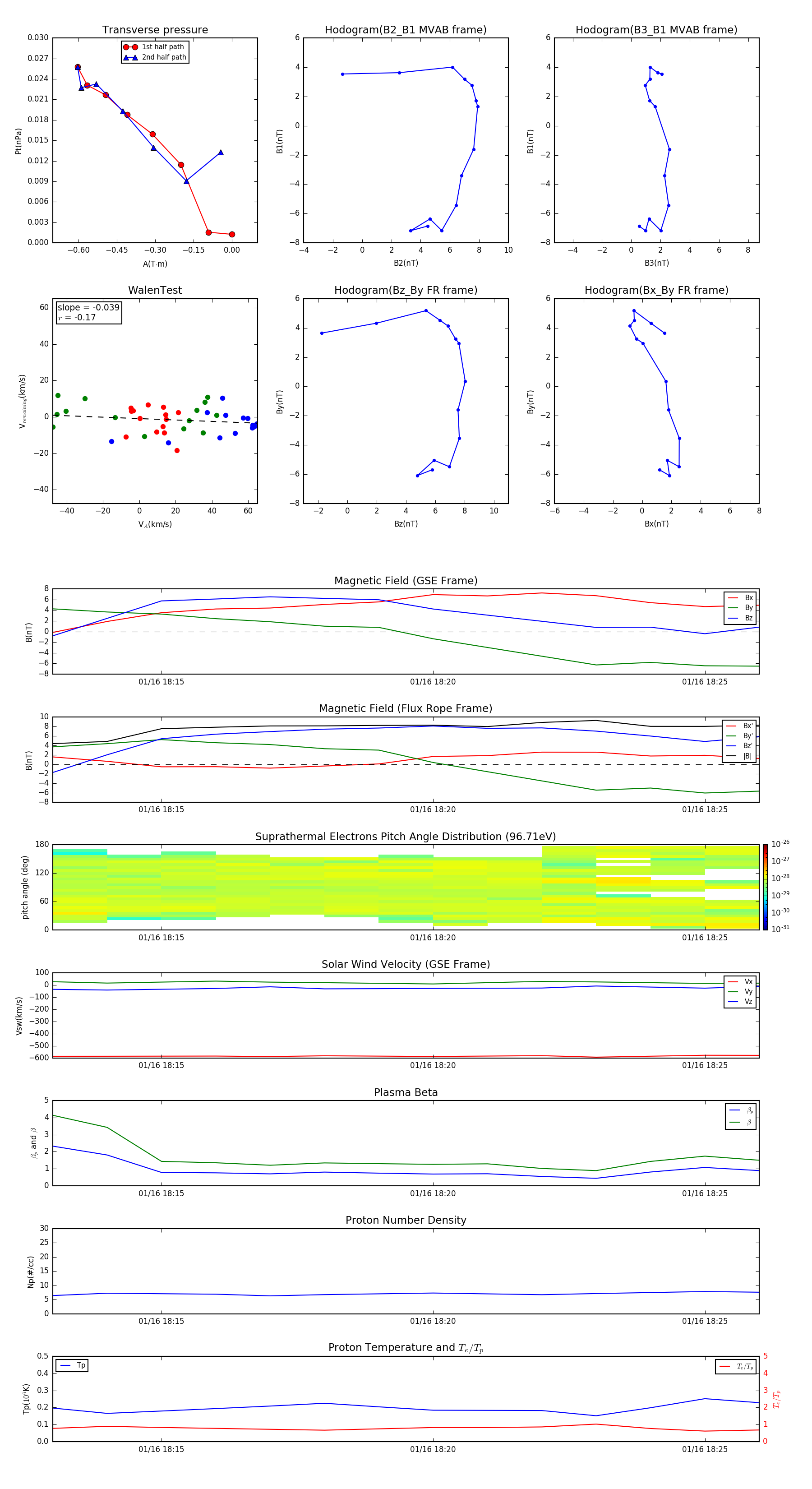Click the "Hodogram(B3_B1 MVAB frame)" title
This screenshot has width=812, height=1489.
(x=656, y=30)
